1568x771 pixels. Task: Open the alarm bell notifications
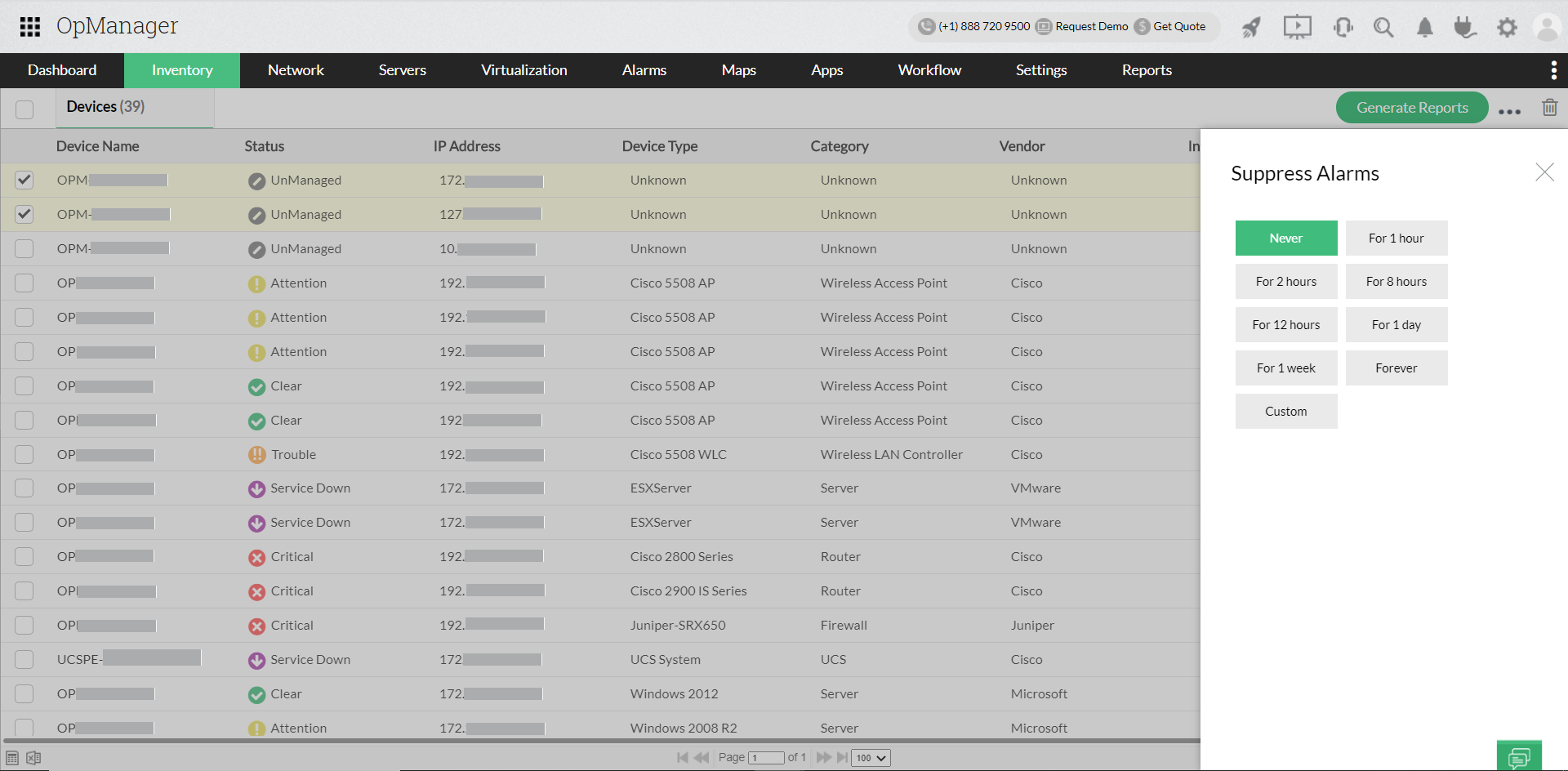[x=1425, y=28]
